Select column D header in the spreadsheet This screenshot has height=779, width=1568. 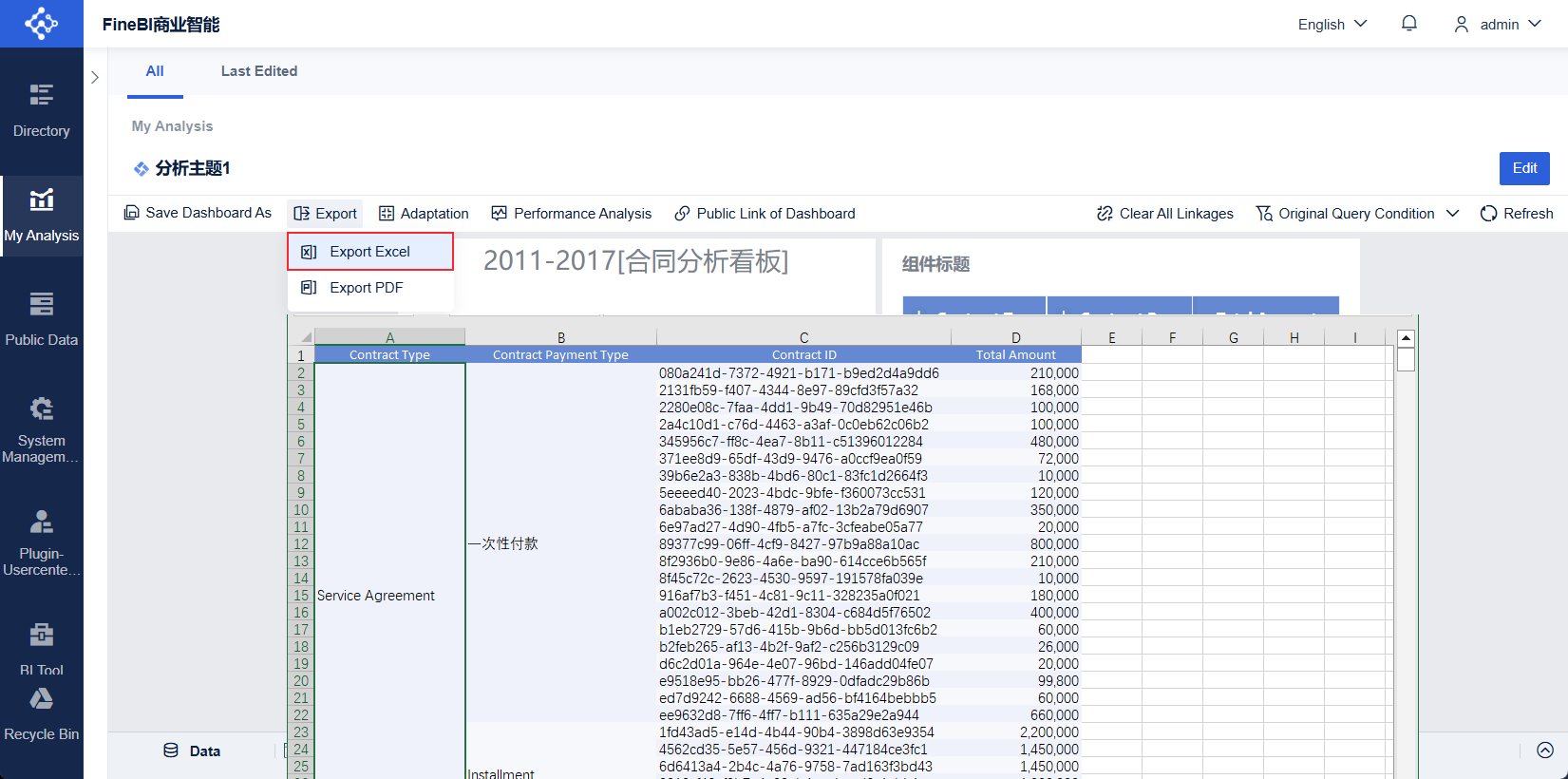tap(1016, 337)
